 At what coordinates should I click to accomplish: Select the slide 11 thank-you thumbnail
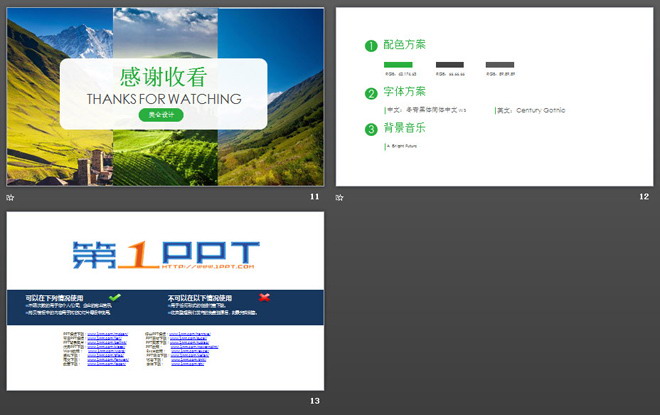pyautogui.click(x=165, y=97)
